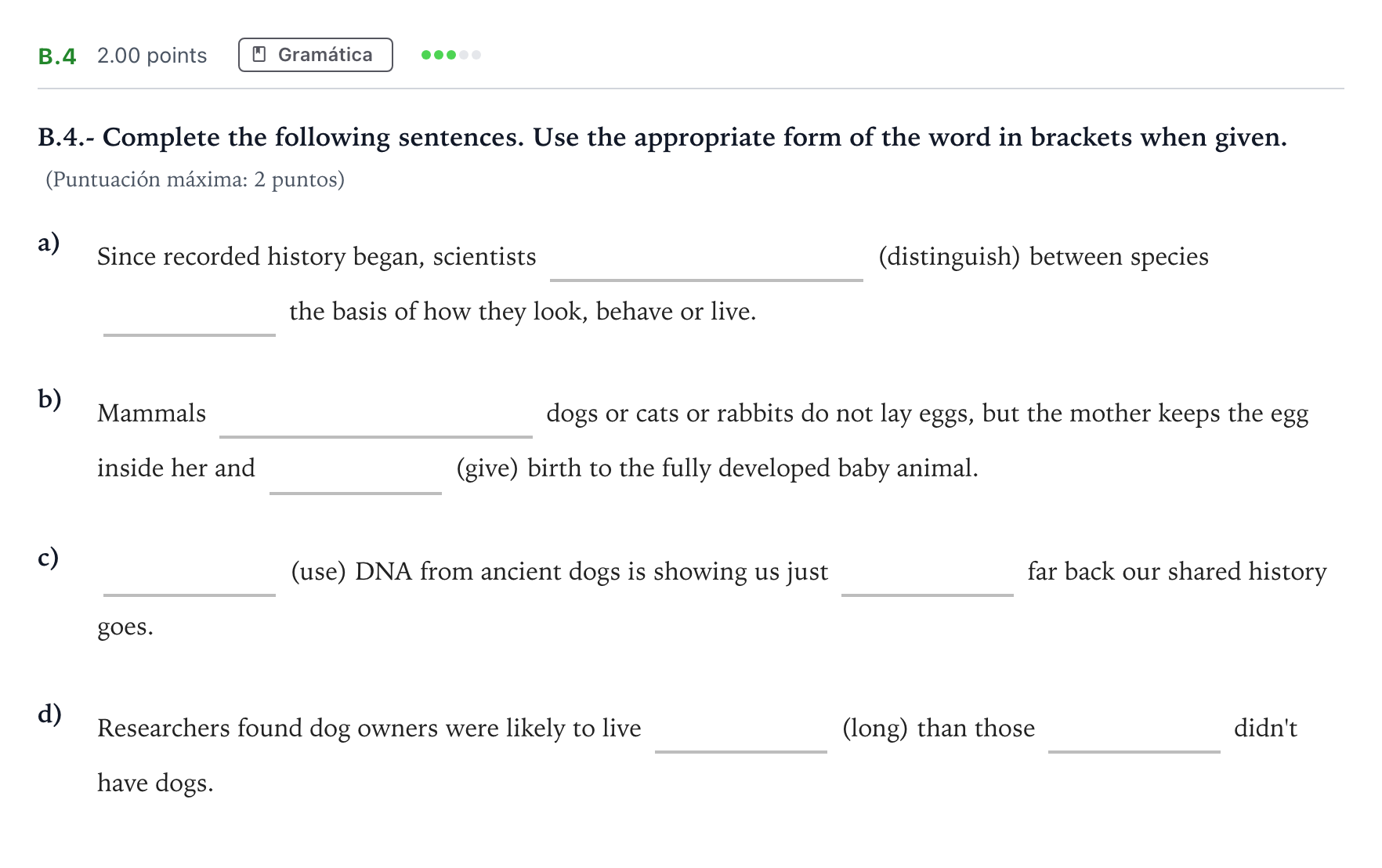Viewport: 1382px width, 868px height.
Task: Click the Gramática tag button
Action: coord(316,55)
